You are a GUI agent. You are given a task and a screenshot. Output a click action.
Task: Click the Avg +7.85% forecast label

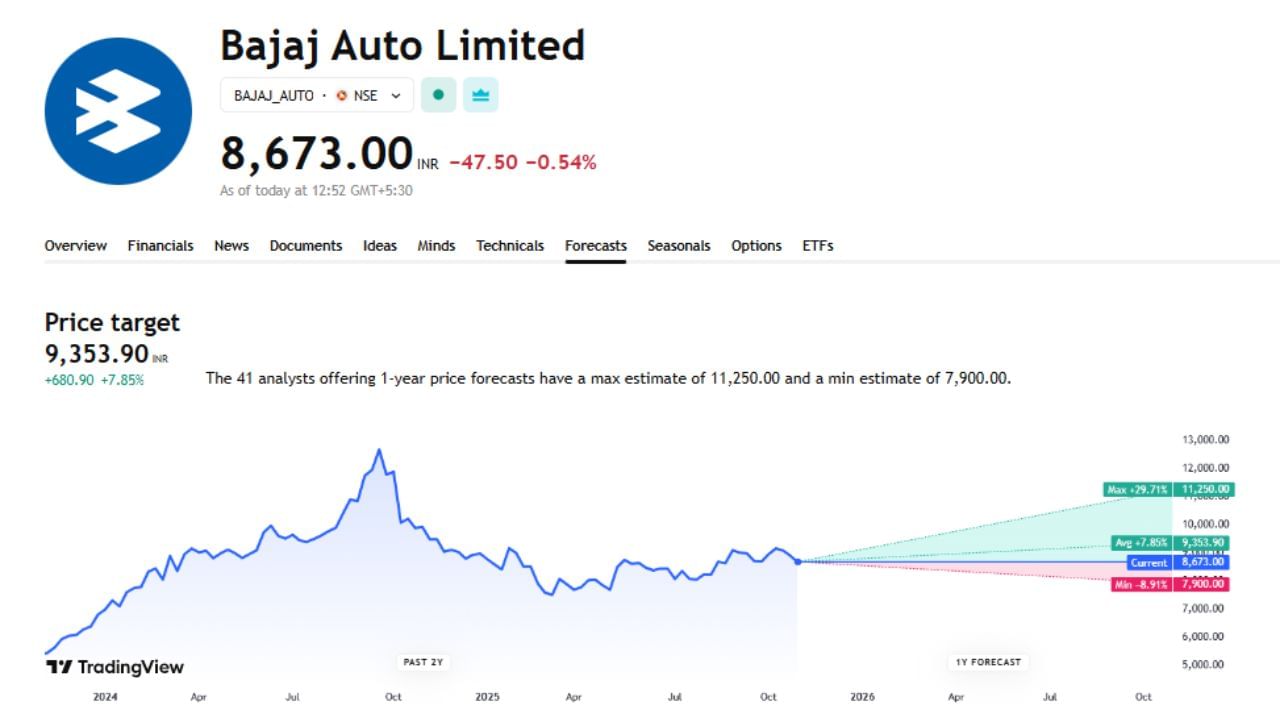(1142, 543)
